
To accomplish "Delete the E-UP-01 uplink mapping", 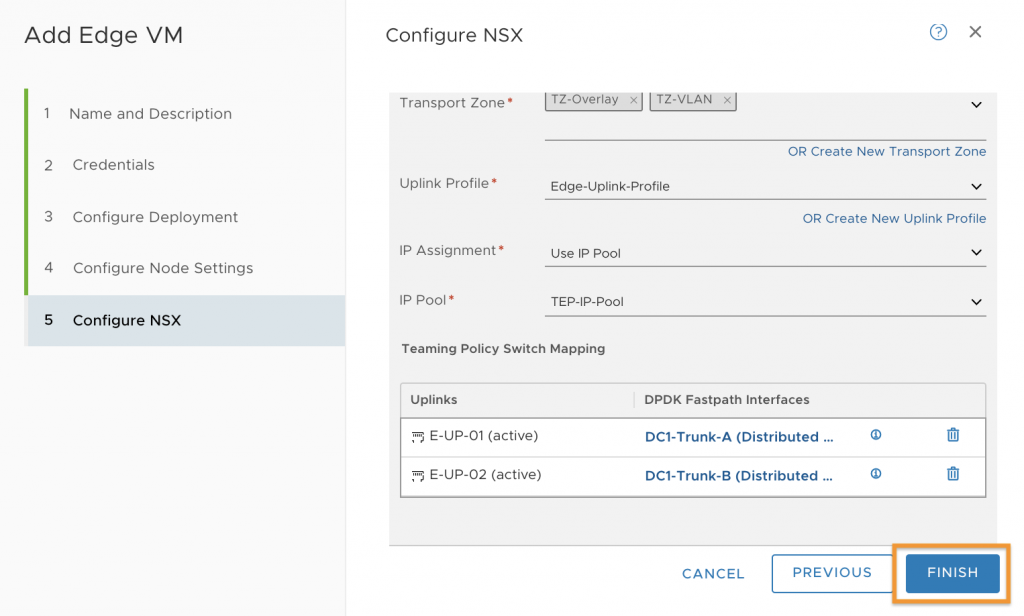I will pos(953,434).
